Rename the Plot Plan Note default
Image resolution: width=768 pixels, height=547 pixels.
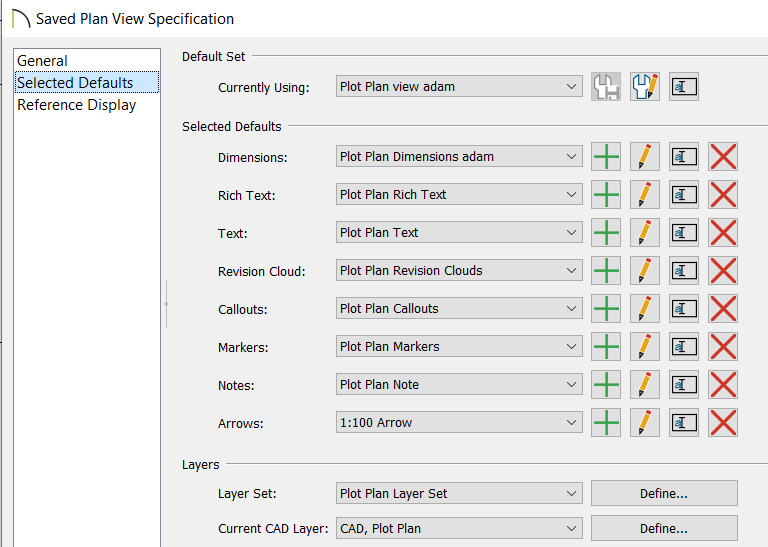(x=684, y=384)
